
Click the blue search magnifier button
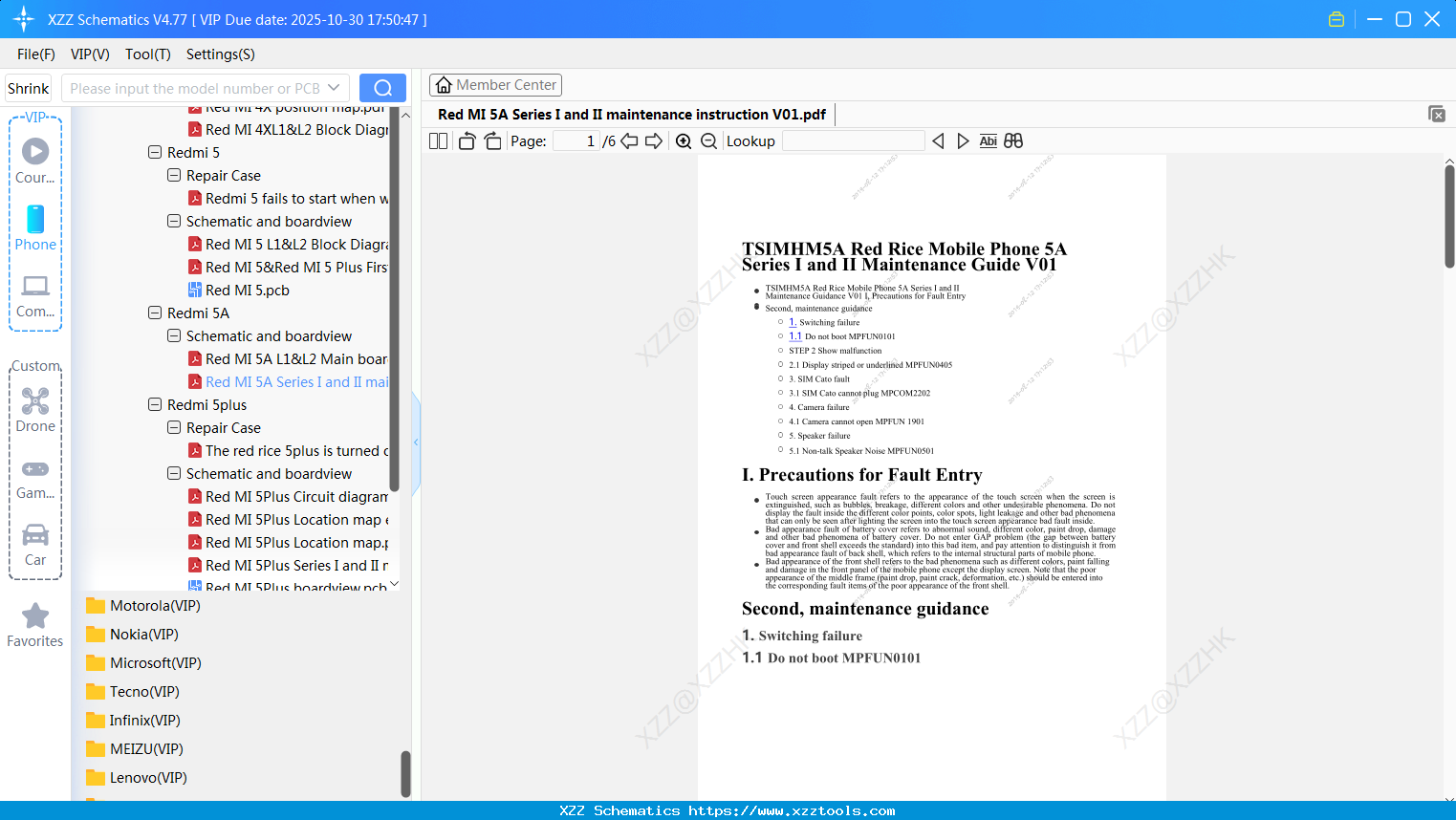382,88
